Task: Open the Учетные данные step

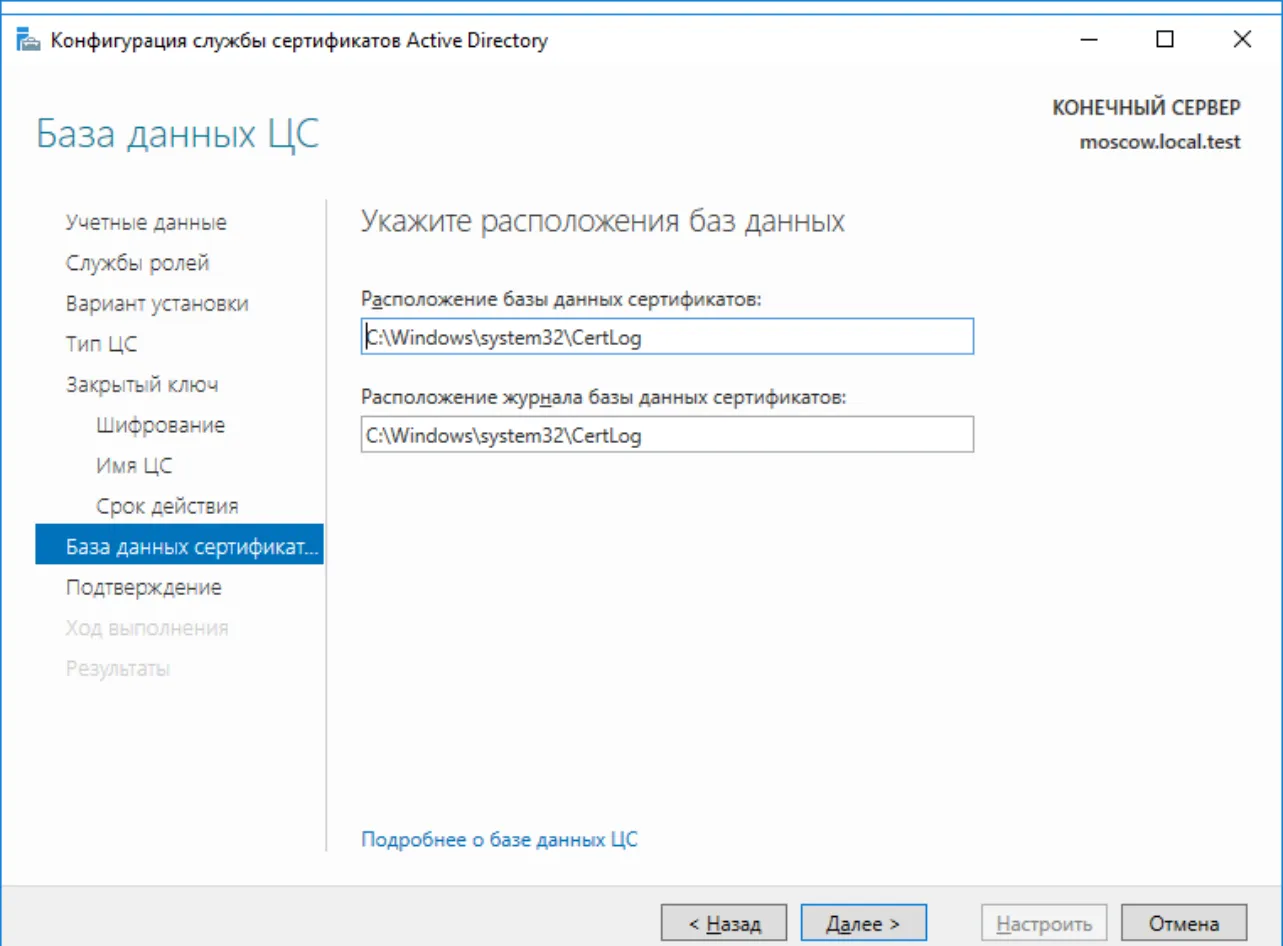Action: pyautogui.click(x=146, y=222)
